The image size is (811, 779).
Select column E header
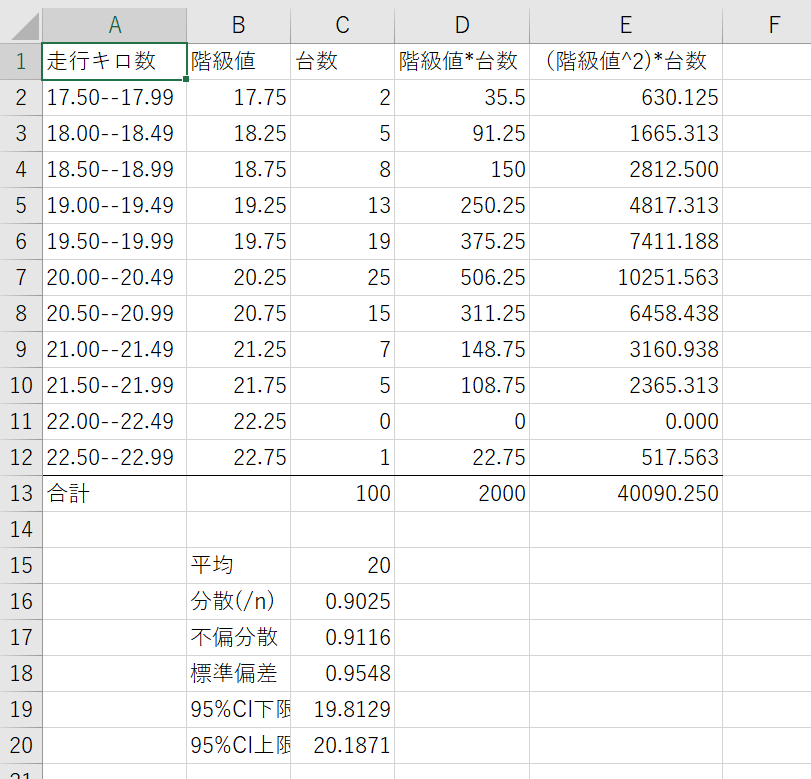[626, 25]
